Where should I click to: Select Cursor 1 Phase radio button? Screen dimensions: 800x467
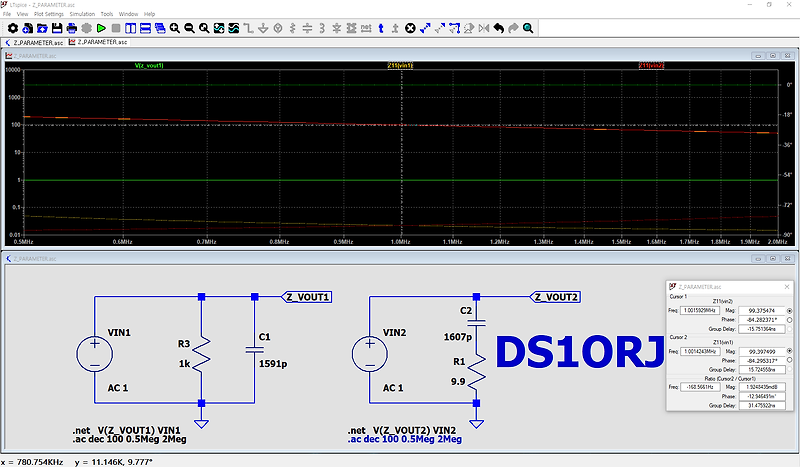point(789,319)
